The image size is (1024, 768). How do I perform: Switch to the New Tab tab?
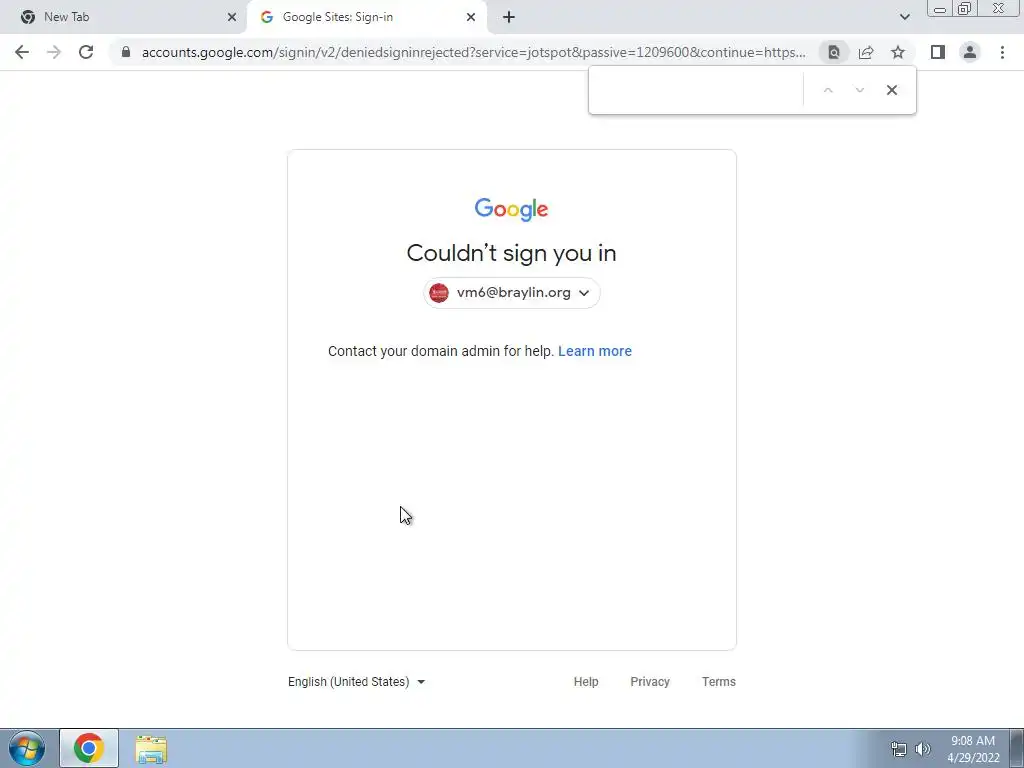pos(124,17)
